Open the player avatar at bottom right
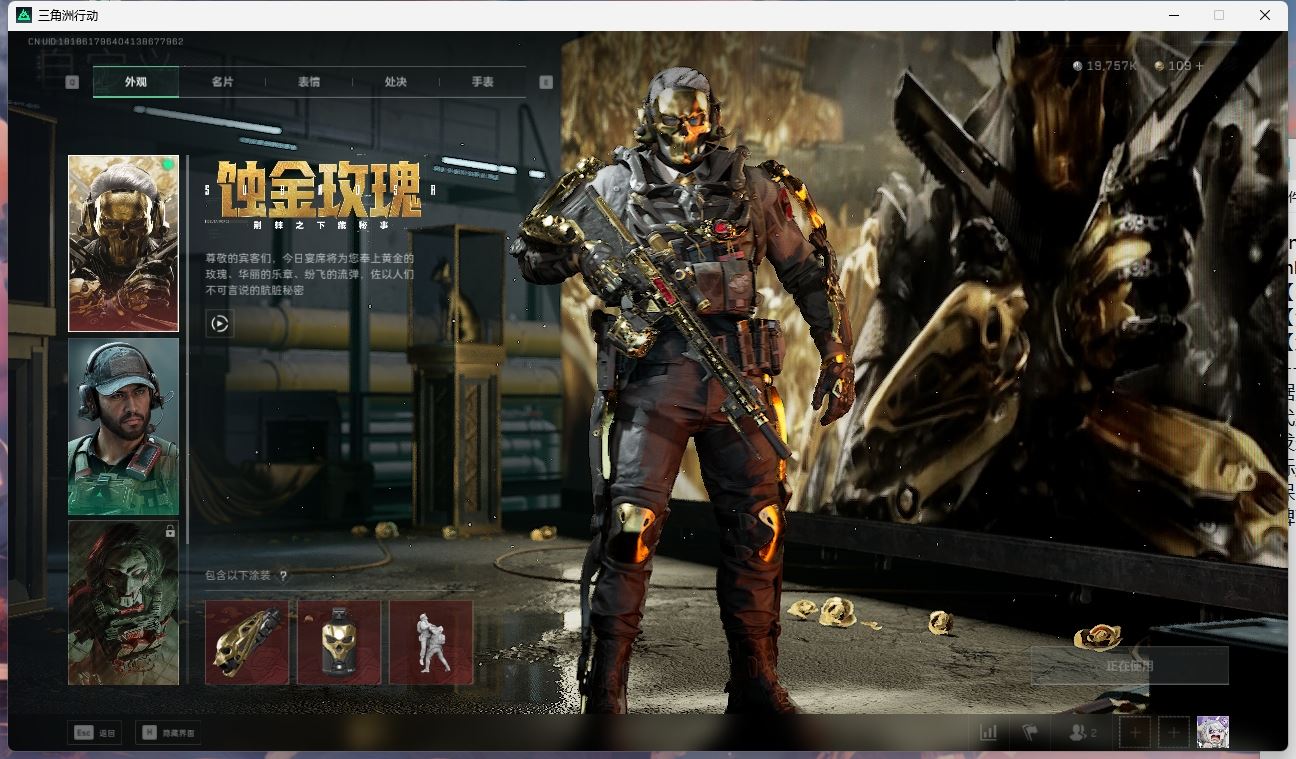This screenshot has width=1296, height=759. click(x=1212, y=733)
